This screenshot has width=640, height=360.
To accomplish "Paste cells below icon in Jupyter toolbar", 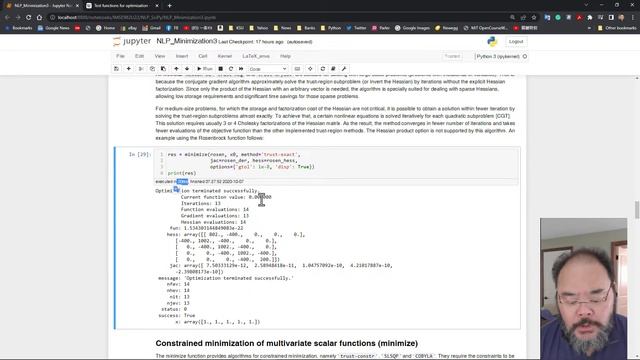I will [x=163, y=69].
